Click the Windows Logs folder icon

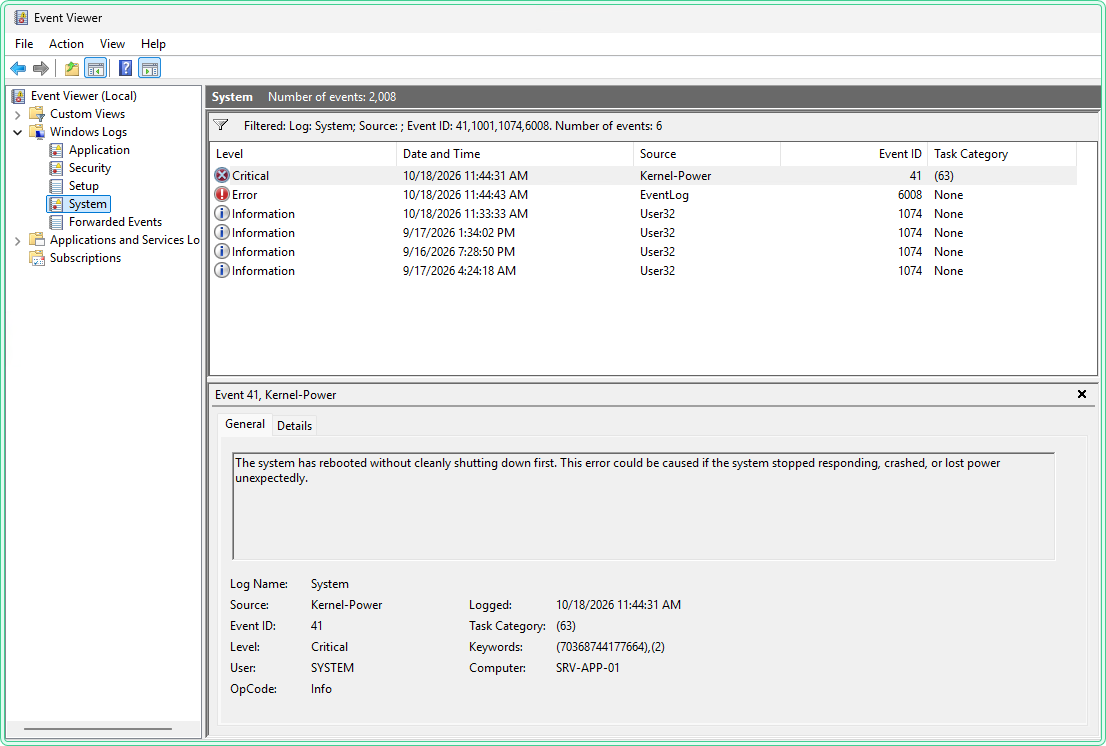pos(37,132)
